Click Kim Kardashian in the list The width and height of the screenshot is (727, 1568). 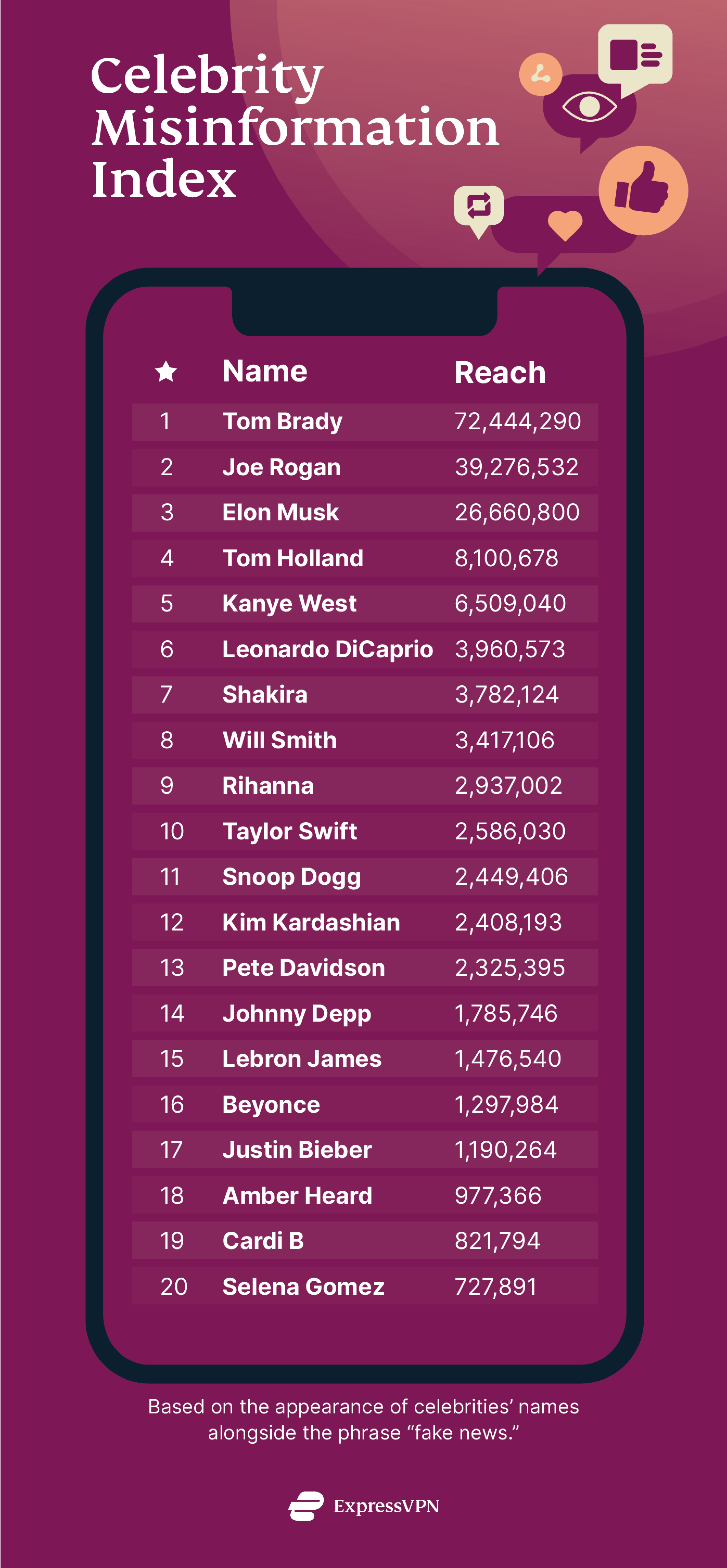pyautogui.click(x=311, y=922)
